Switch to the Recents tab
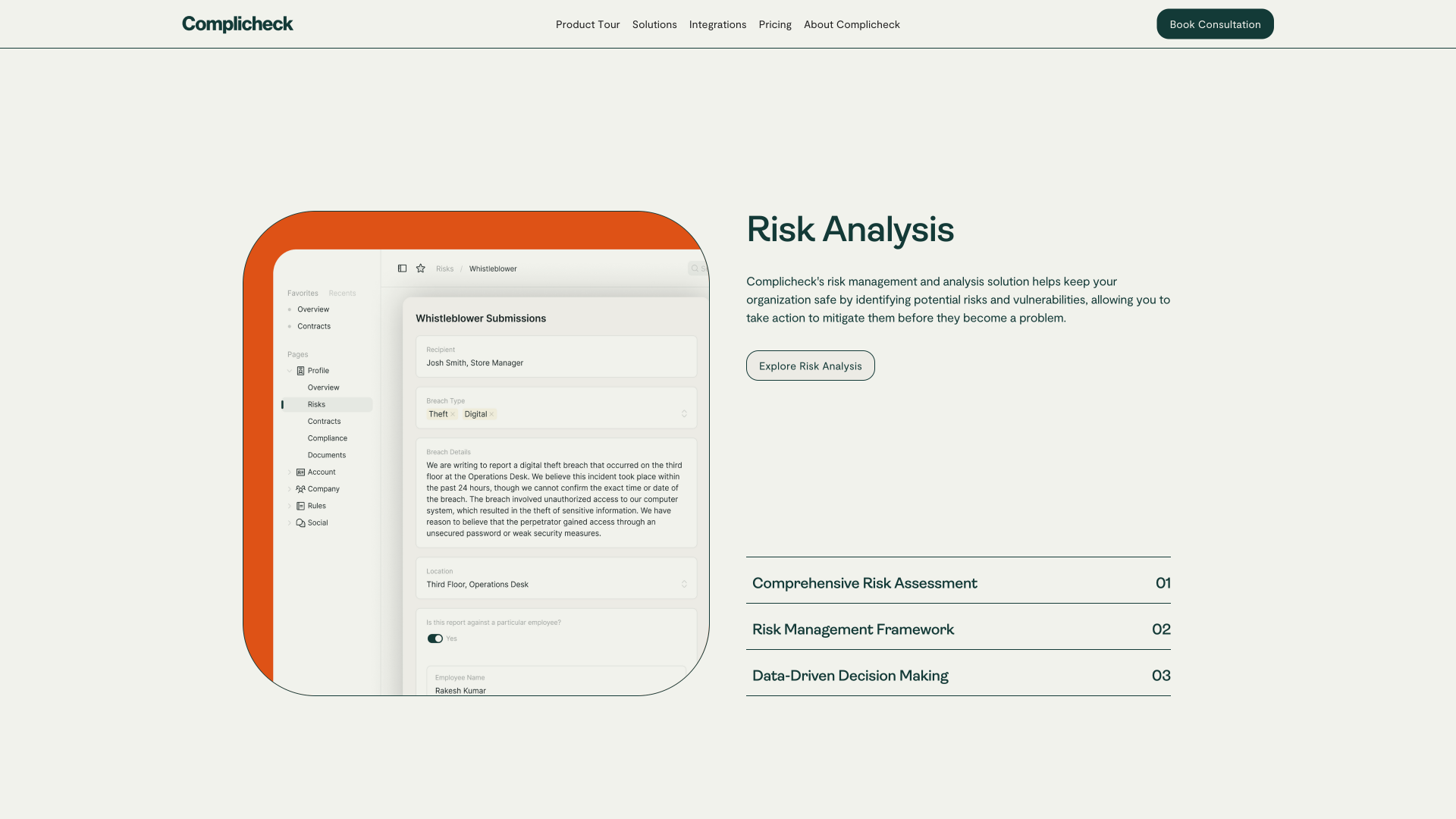This screenshot has height=819, width=1456. pos(342,293)
